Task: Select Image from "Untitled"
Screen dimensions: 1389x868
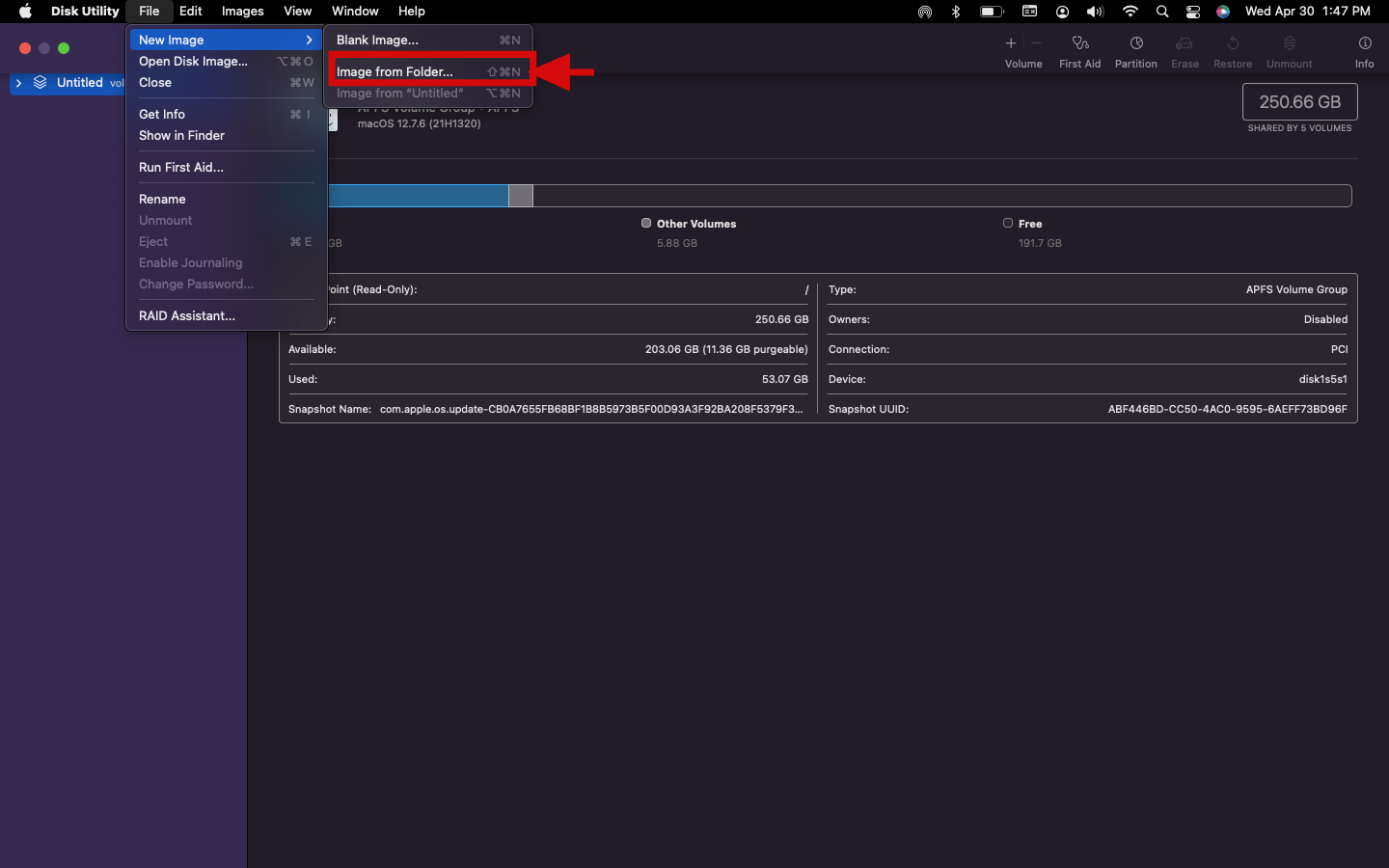Action: coord(428,94)
